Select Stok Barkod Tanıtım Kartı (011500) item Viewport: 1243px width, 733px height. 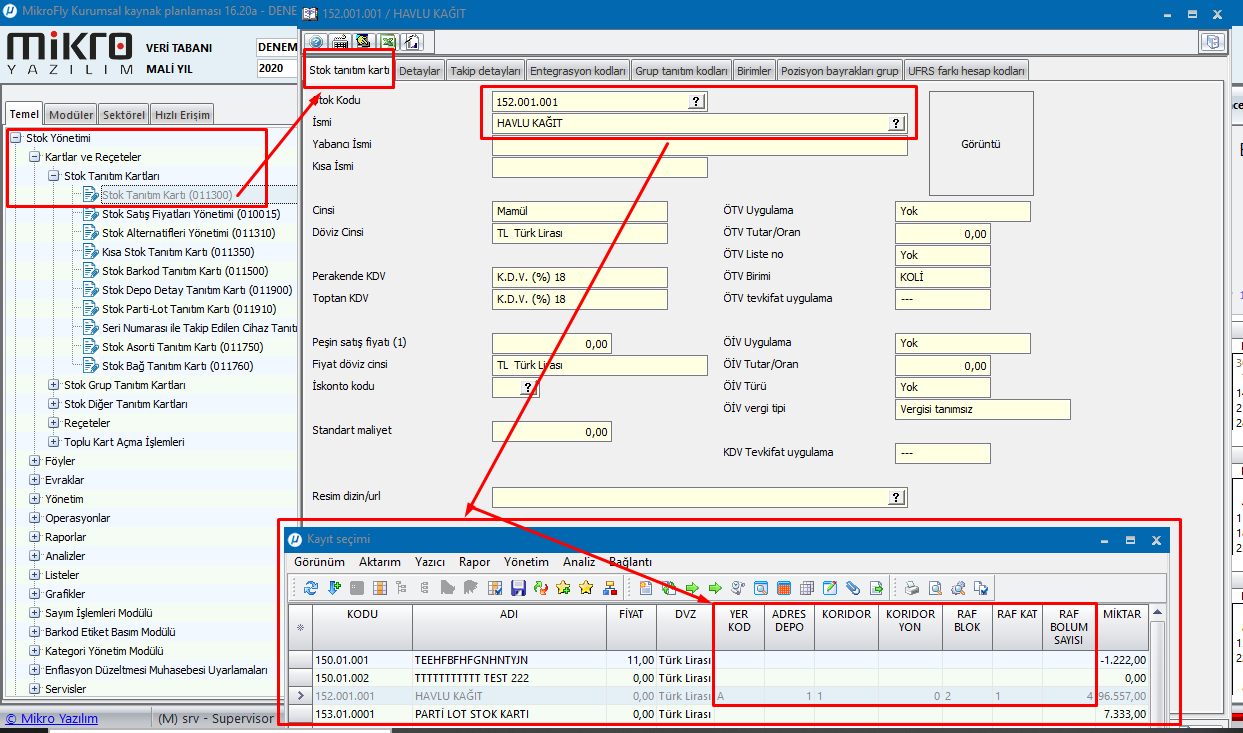click(x=185, y=271)
